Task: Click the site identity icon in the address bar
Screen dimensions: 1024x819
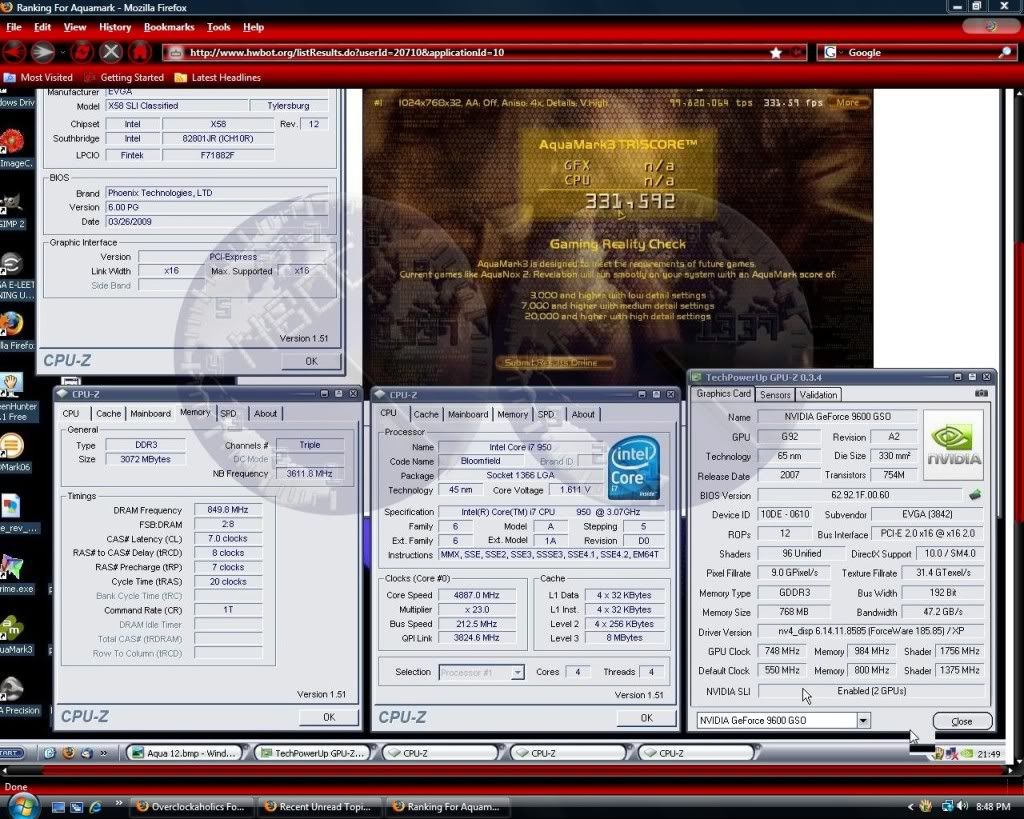Action: [x=175, y=52]
